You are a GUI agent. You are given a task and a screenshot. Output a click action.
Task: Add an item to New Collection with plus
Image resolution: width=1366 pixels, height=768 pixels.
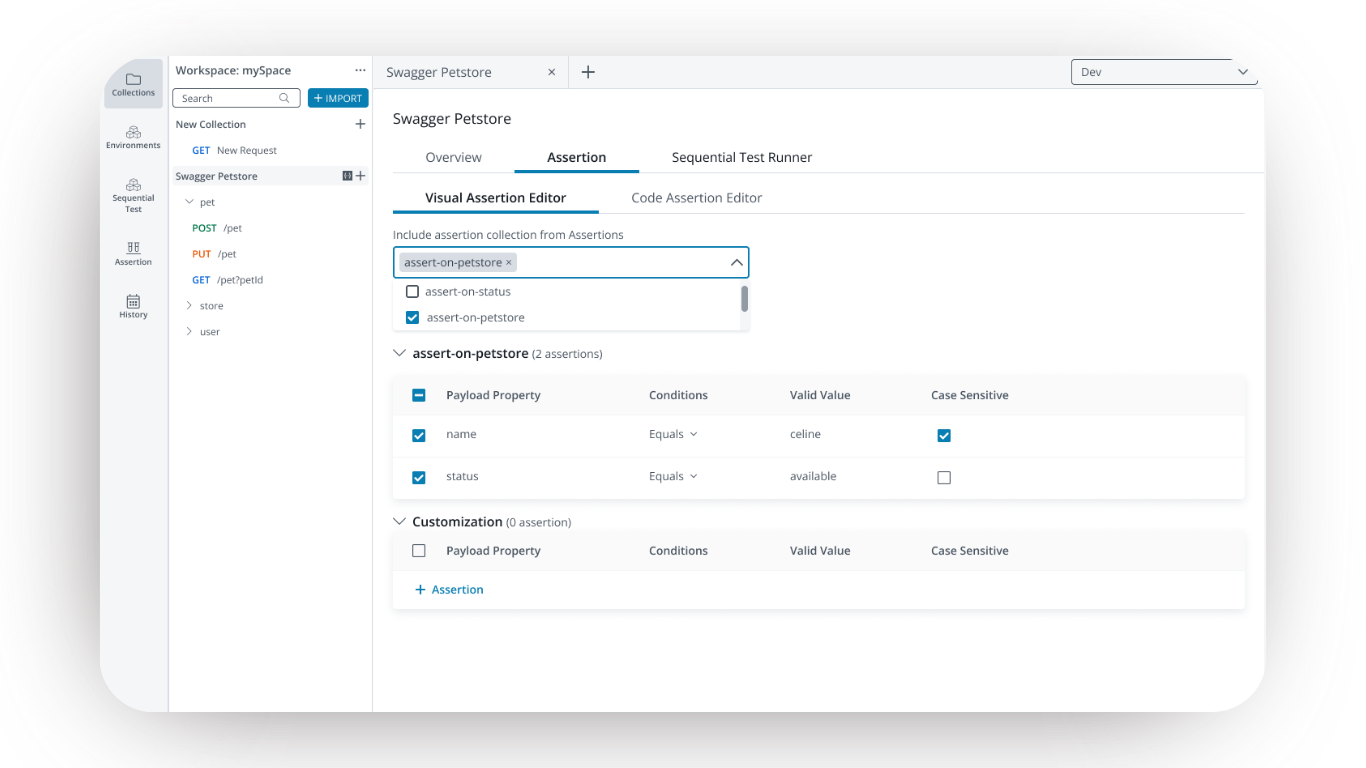click(x=360, y=125)
